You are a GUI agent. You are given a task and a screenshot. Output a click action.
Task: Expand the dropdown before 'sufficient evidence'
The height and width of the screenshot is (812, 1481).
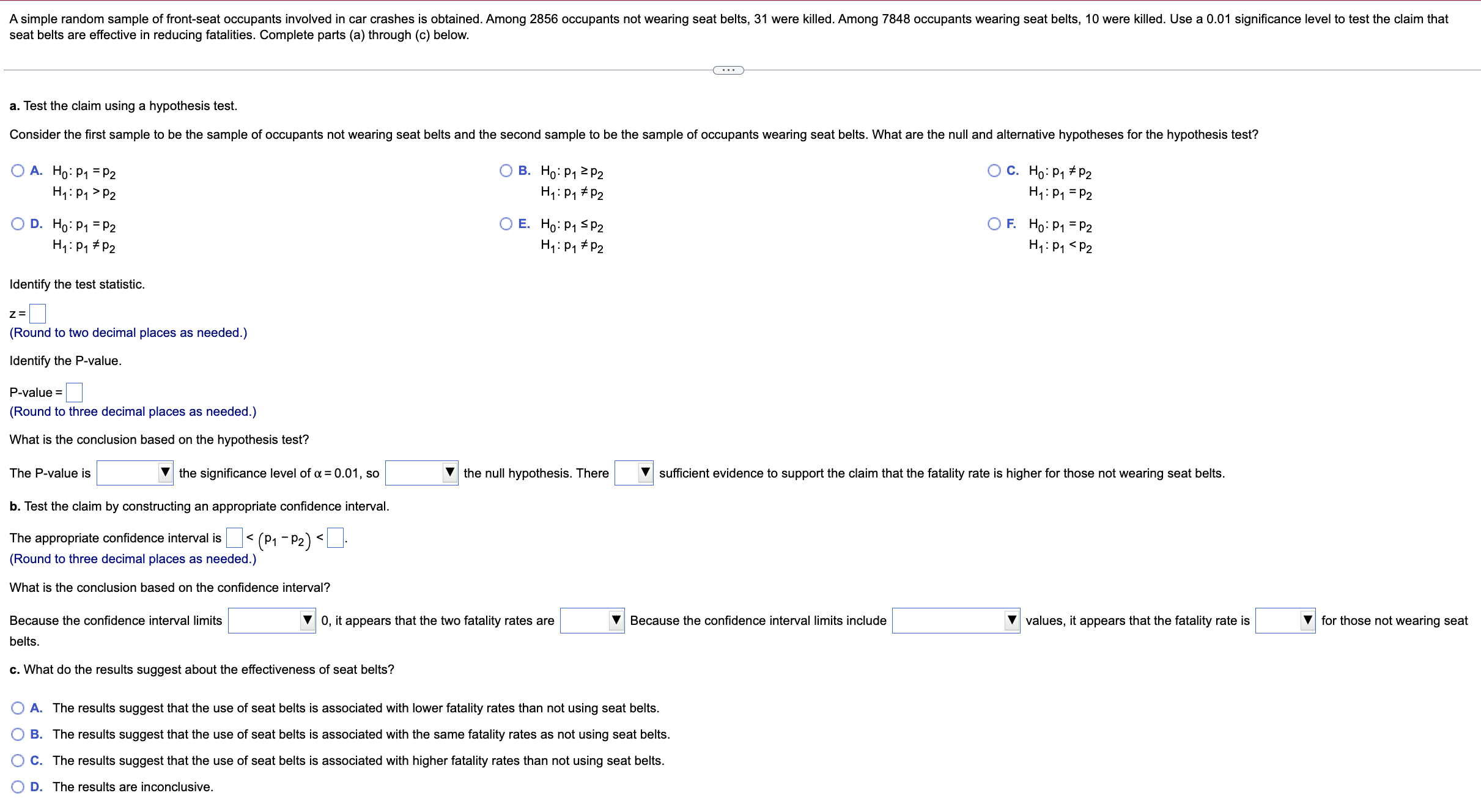coord(633,473)
